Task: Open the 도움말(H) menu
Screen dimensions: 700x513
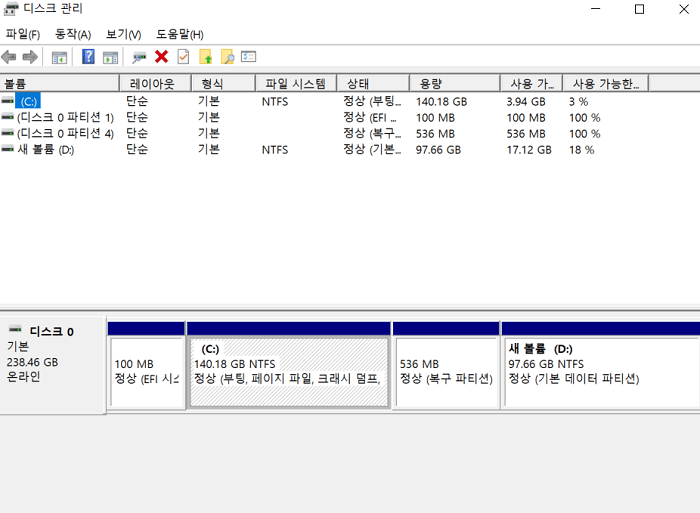Action: (179, 34)
